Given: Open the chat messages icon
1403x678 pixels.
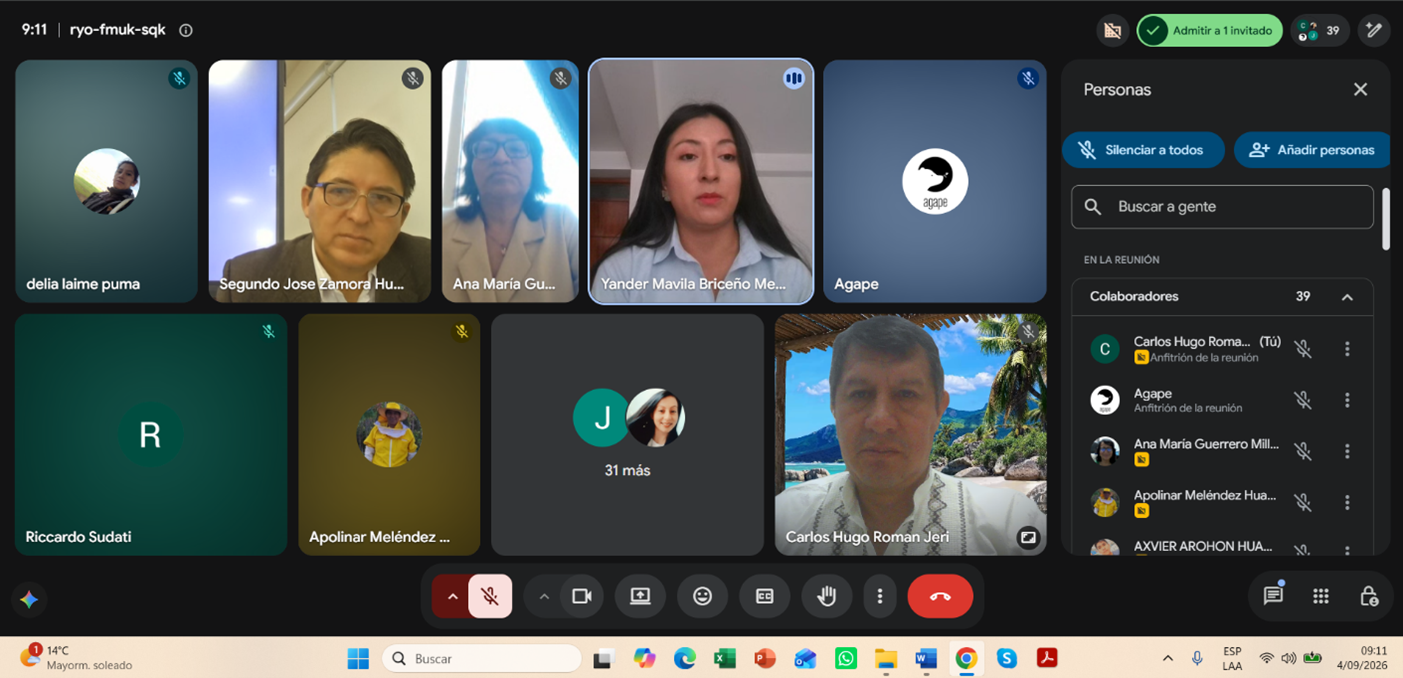Looking at the screenshot, I should point(1273,596).
